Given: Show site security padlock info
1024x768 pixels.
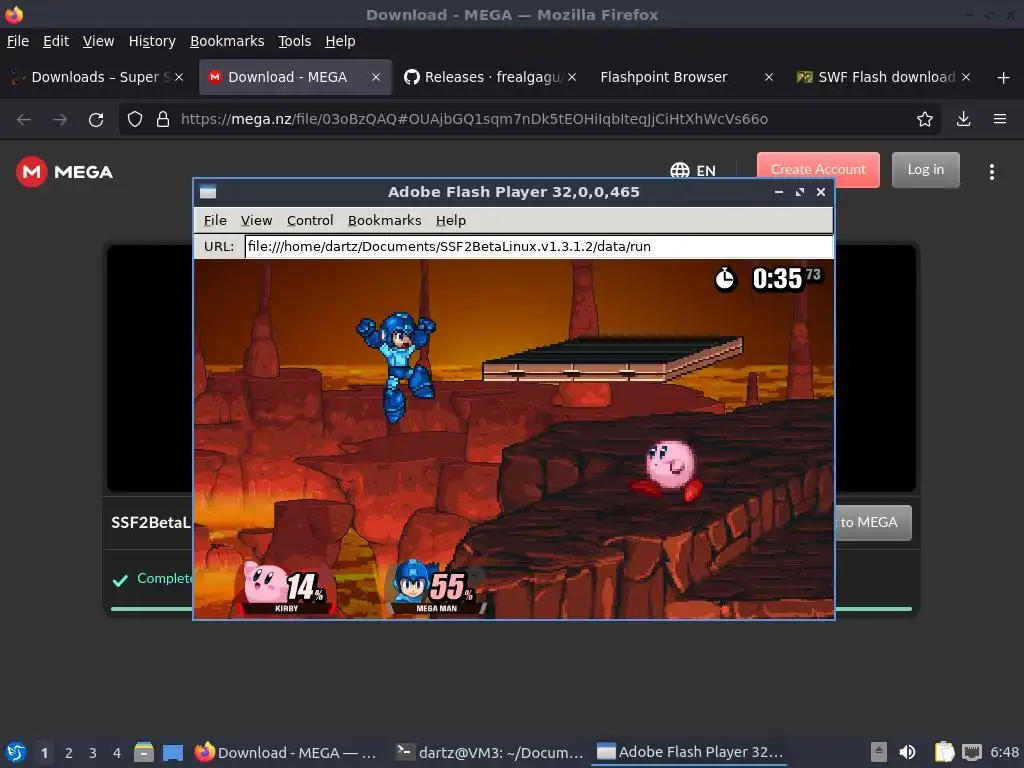Looking at the screenshot, I should tap(163, 120).
